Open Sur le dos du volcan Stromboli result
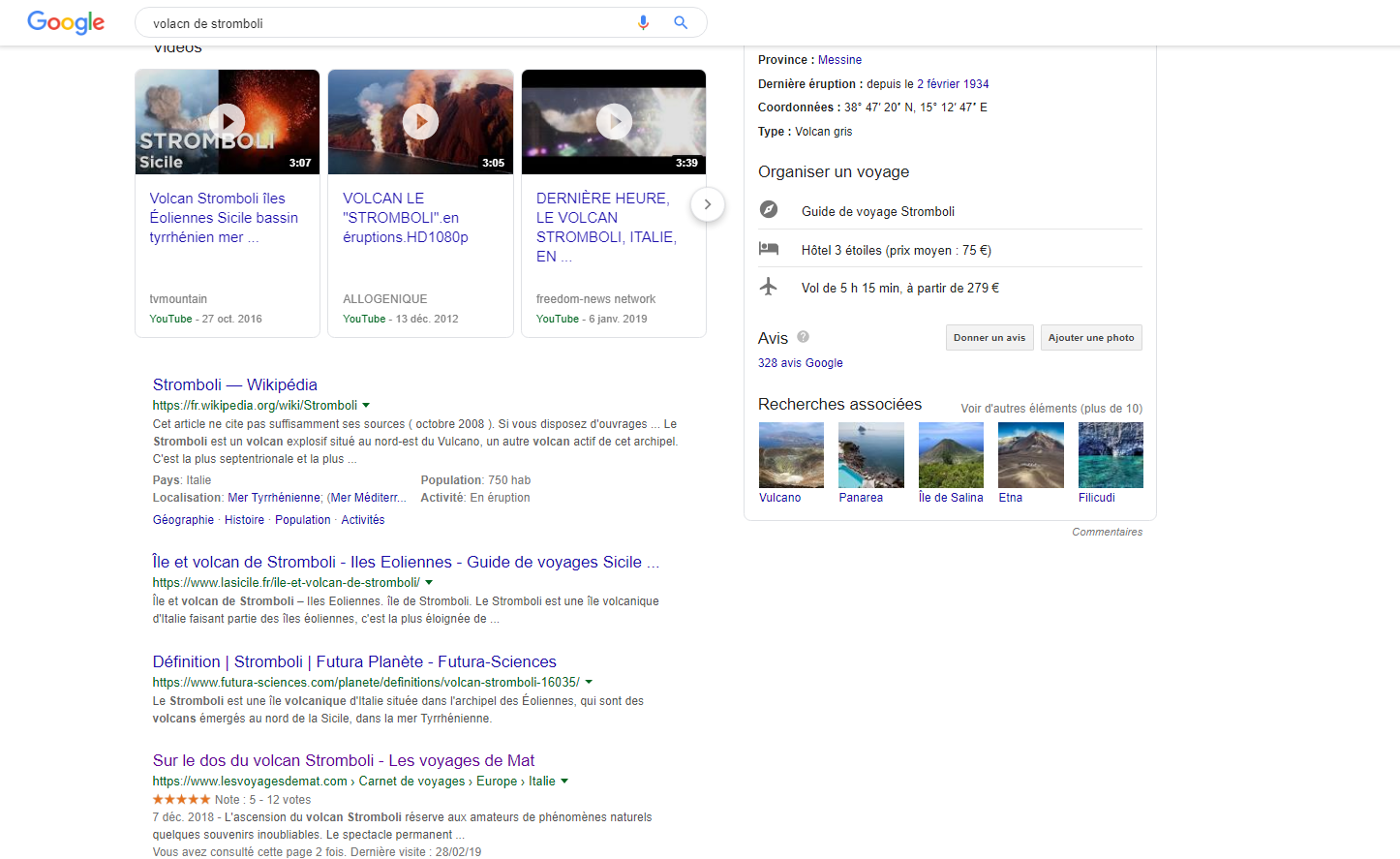Viewport: 1400px width, 859px height. tap(344, 760)
